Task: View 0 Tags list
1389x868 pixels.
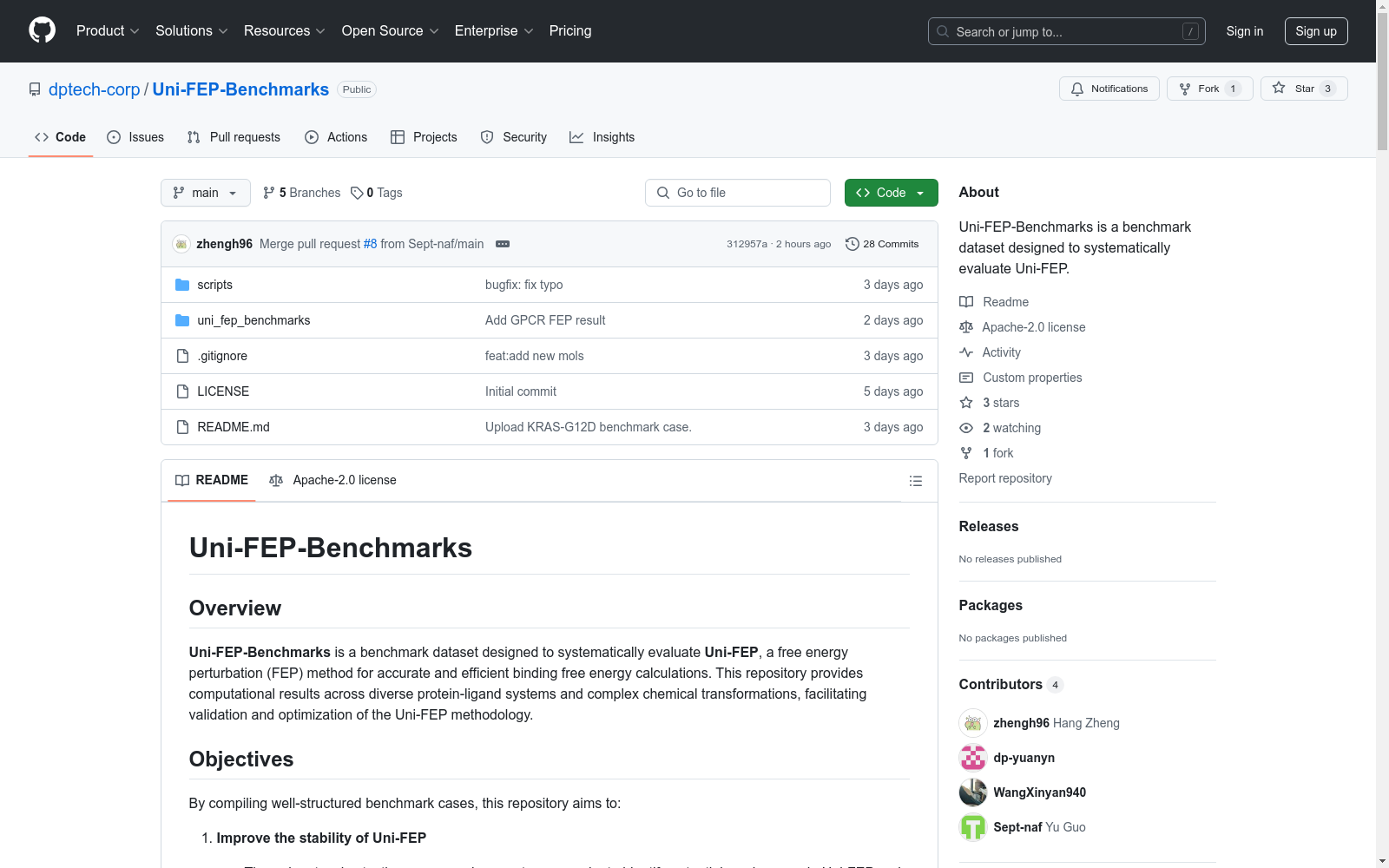Action: pyautogui.click(x=377, y=193)
